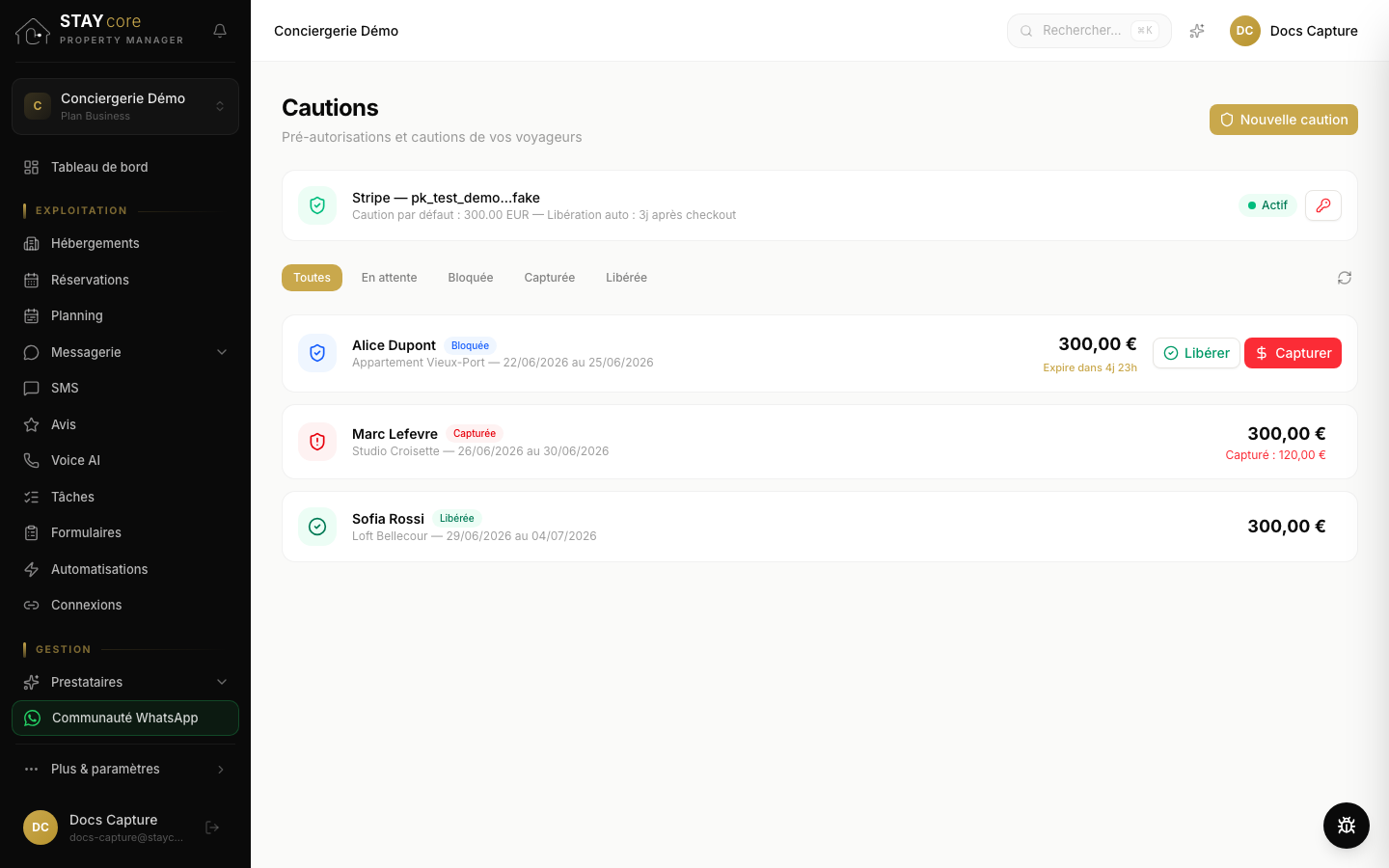Release Alice Dupont's caution with Libérer
This screenshot has height=868, width=1389.
click(1196, 353)
